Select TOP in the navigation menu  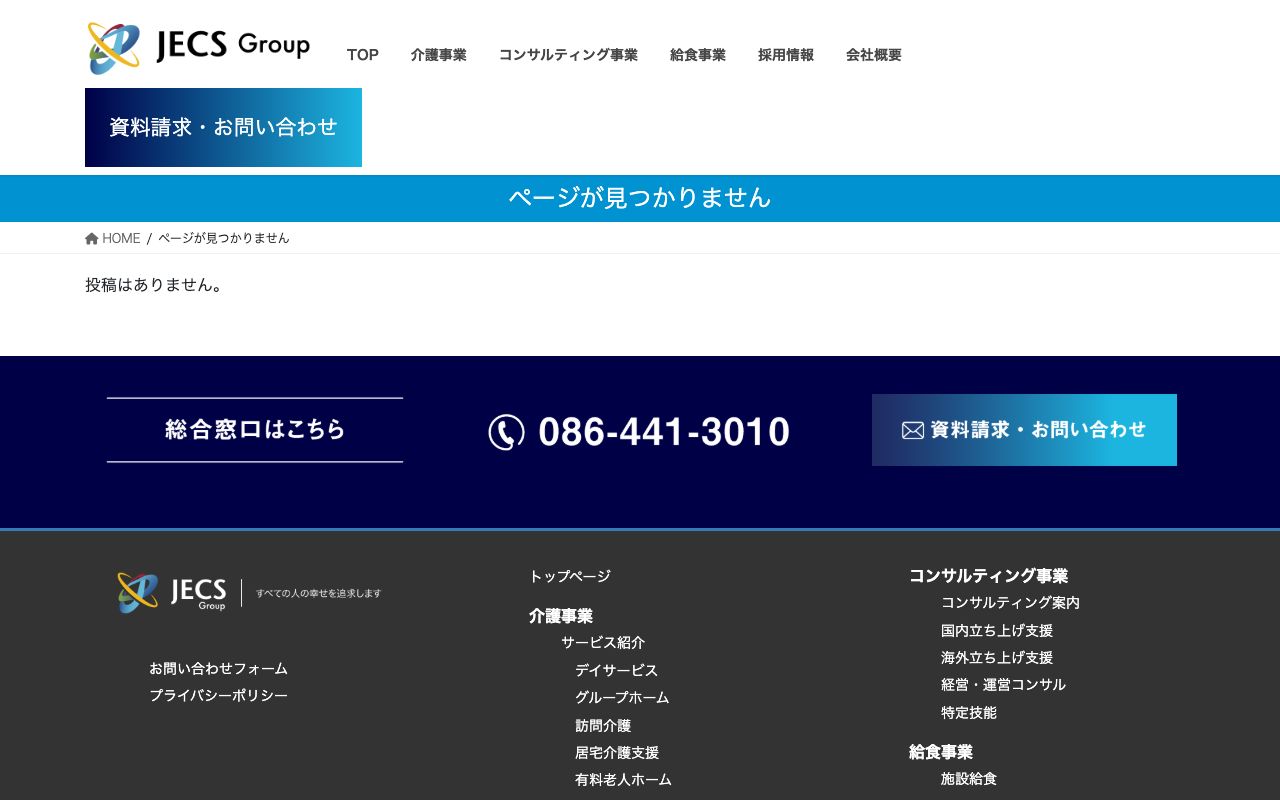tap(362, 55)
